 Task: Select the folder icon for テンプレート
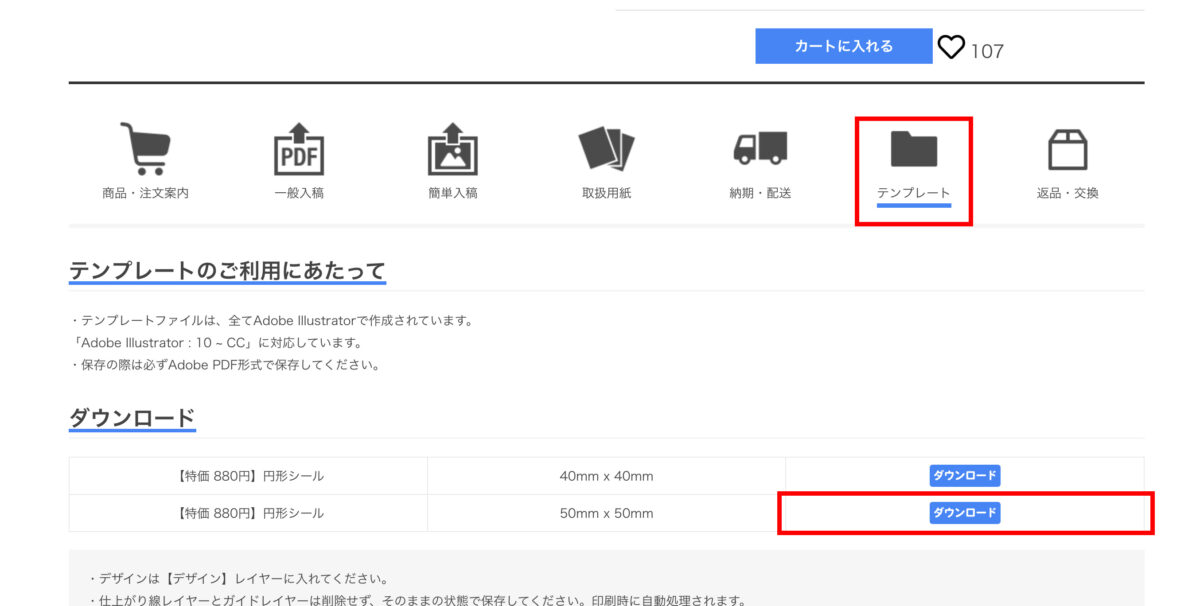[x=914, y=149]
